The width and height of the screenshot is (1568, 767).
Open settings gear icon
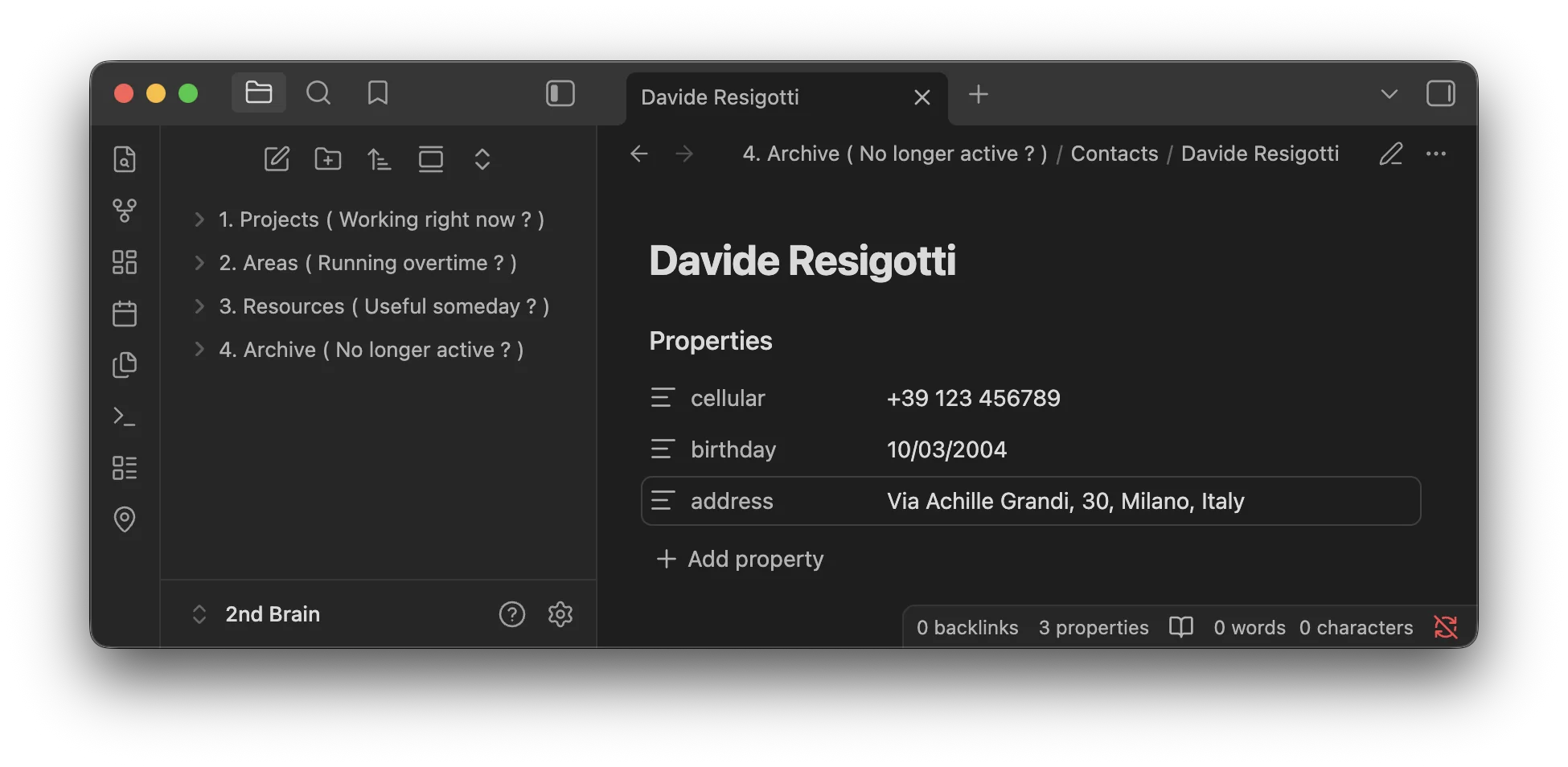[560, 614]
